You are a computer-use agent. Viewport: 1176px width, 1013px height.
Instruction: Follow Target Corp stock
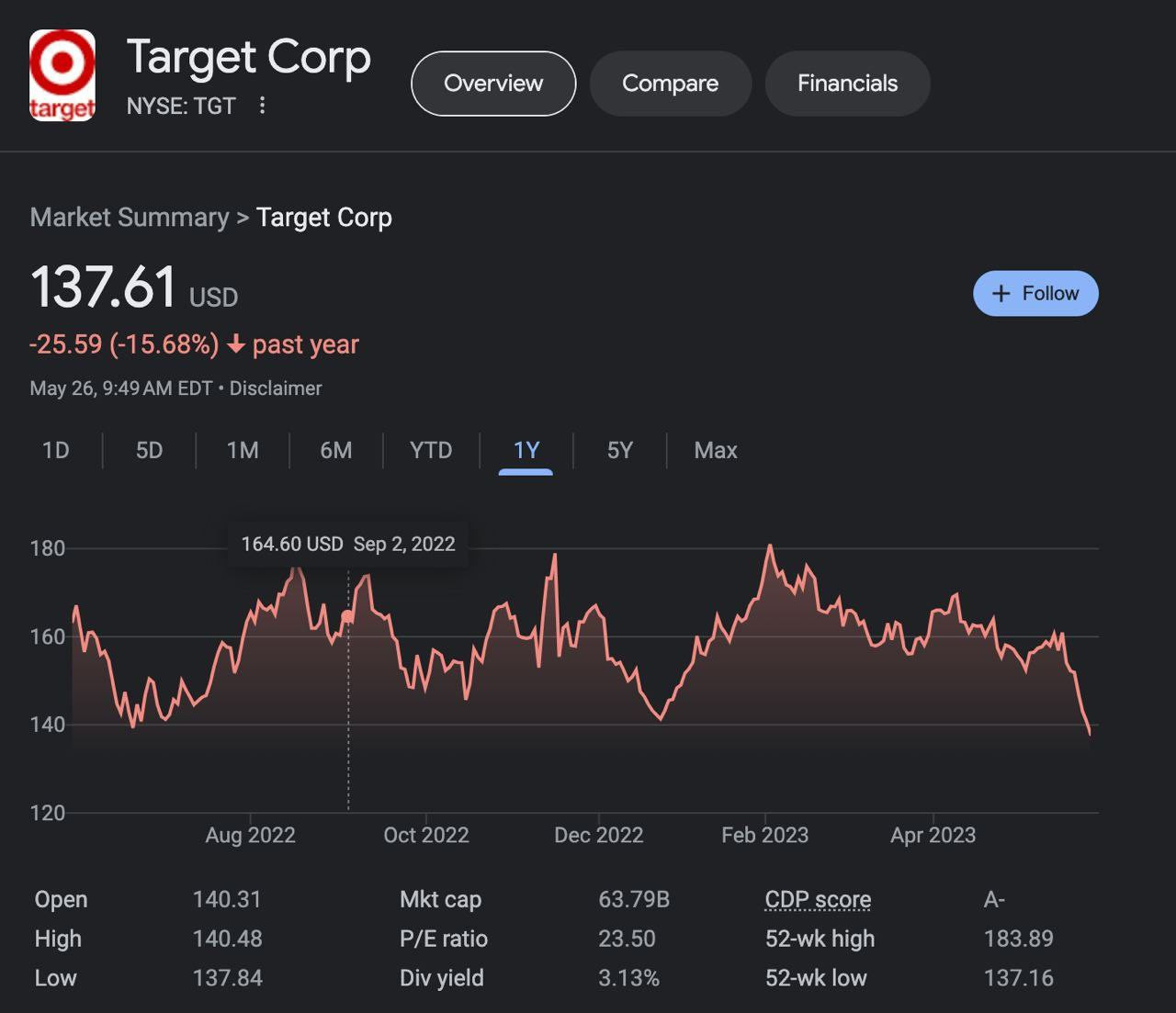click(x=1035, y=294)
